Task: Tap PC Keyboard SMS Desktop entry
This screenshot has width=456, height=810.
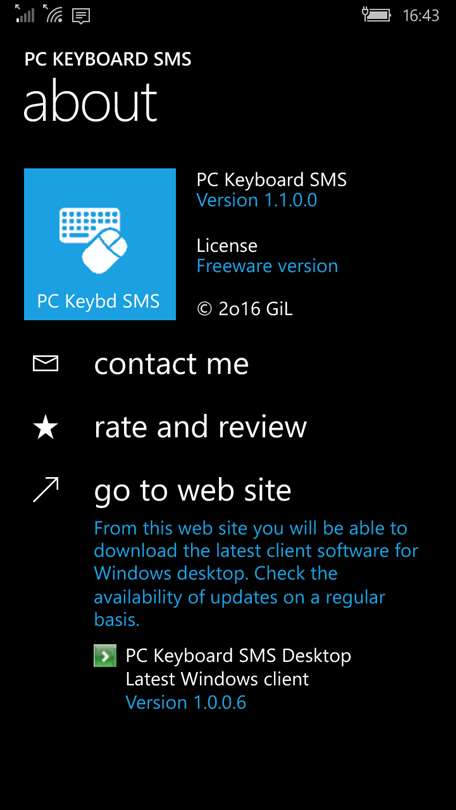Action: coord(238,656)
